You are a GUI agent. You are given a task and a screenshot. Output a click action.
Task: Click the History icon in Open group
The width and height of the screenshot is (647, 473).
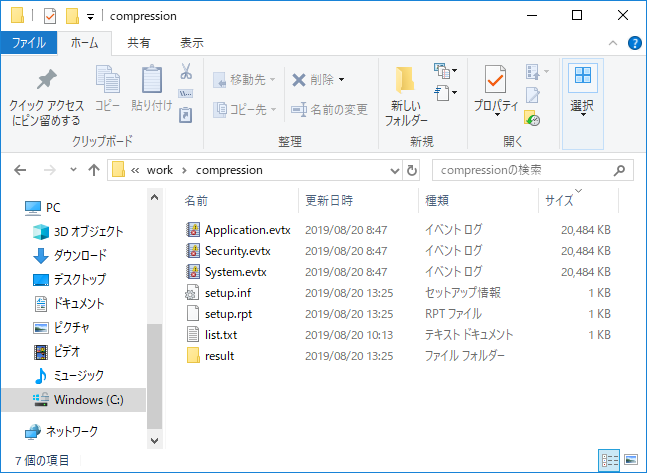(x=532, y=118)
